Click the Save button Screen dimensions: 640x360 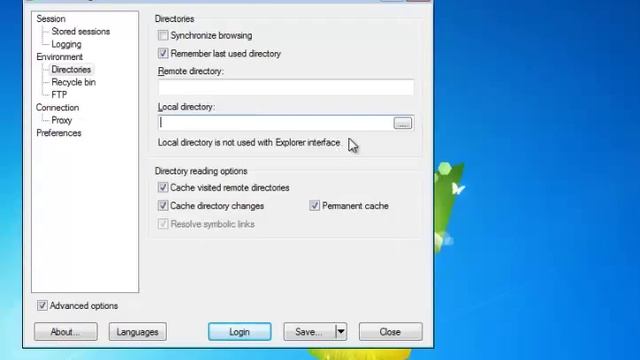[309, 332]
